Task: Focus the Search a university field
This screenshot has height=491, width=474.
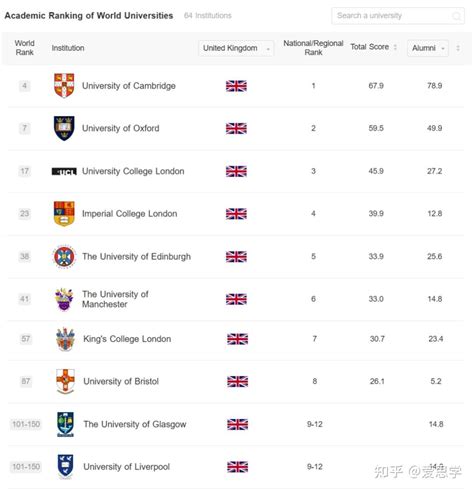Action: [398, 16]
